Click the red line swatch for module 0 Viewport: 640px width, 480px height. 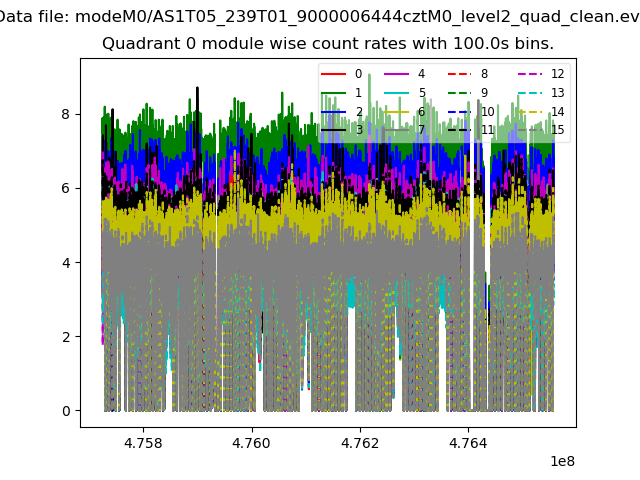click(333, 74)
